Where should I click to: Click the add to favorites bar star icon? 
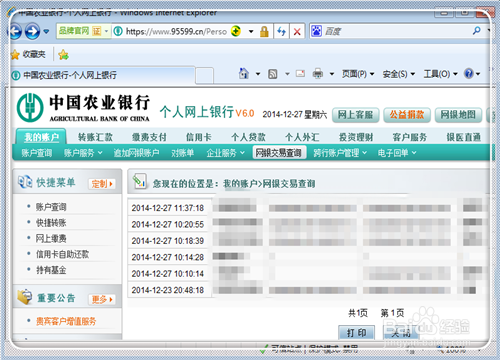63,55
